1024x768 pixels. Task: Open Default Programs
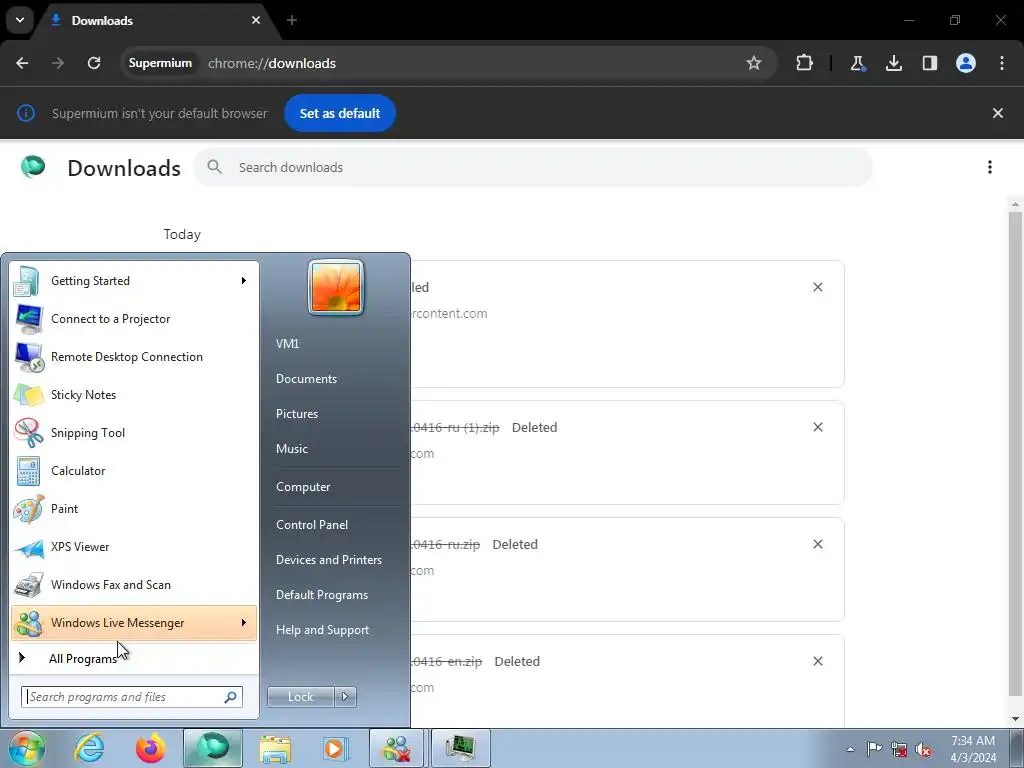click(321, 595)
